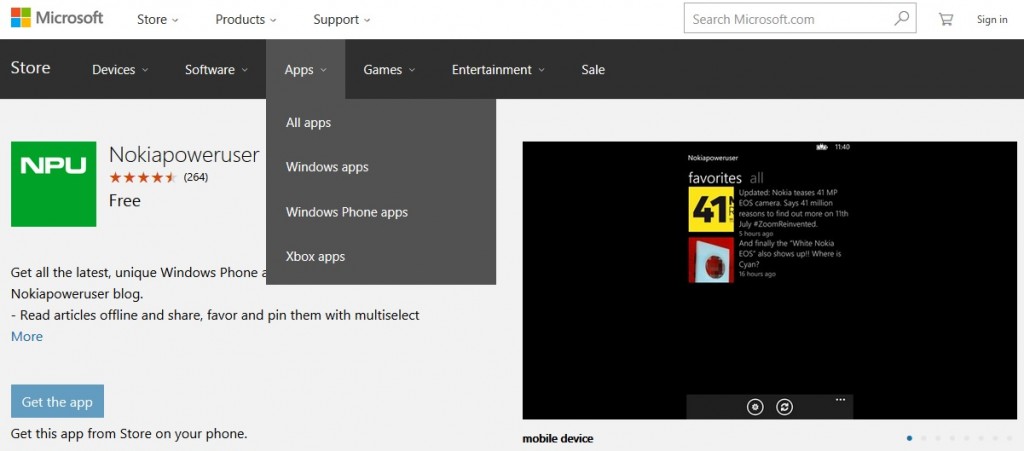Click the Sign in link
1024x451 pixels.
(992, 20)
